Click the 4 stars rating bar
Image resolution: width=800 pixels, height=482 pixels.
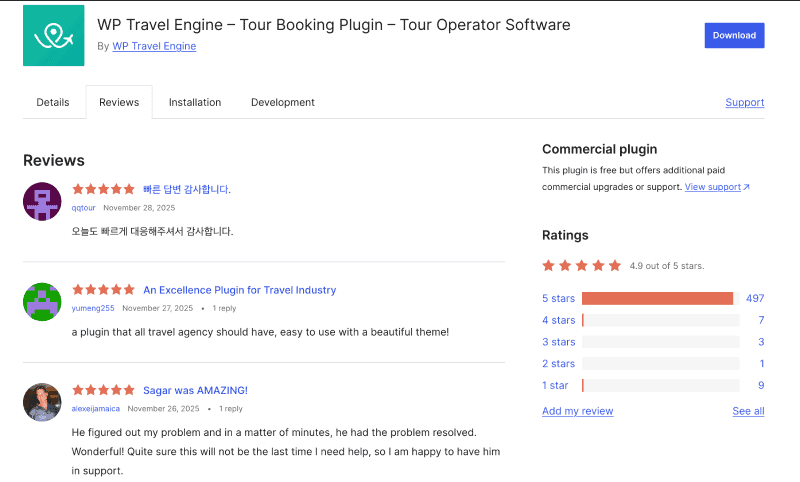click(x=660, y=320)
